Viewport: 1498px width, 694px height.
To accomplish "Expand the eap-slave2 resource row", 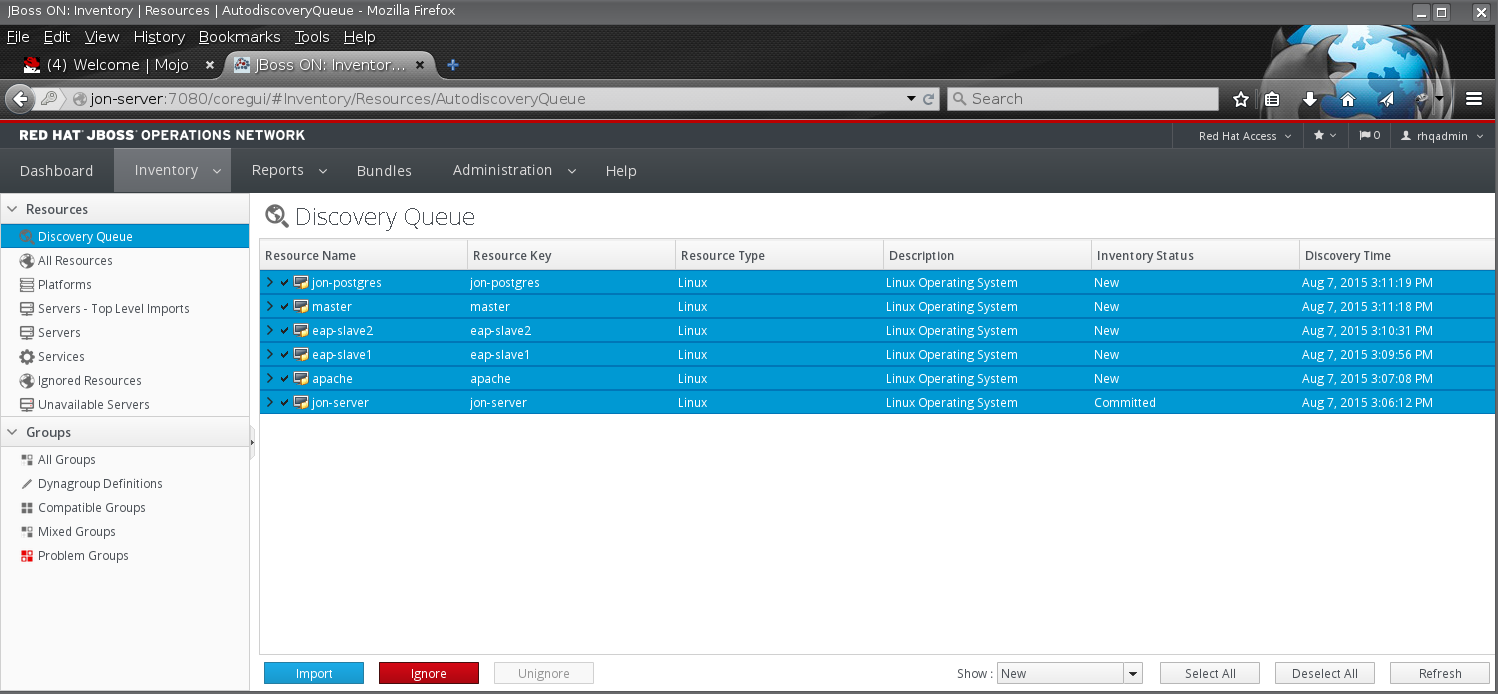I will pyautogui.click(x=270, y=331).
